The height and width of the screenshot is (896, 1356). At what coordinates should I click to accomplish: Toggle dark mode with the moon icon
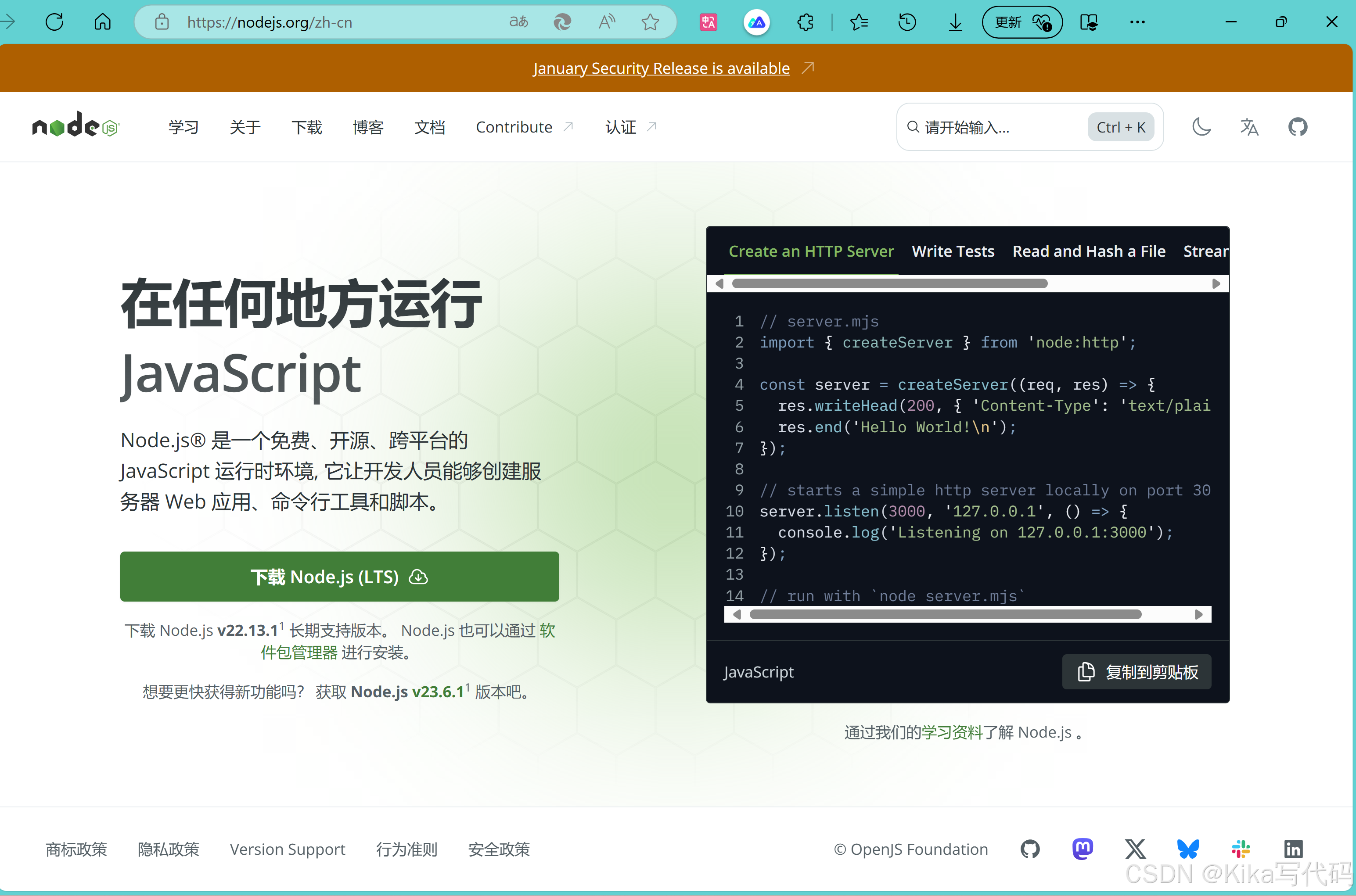(x=1201, y=126)
